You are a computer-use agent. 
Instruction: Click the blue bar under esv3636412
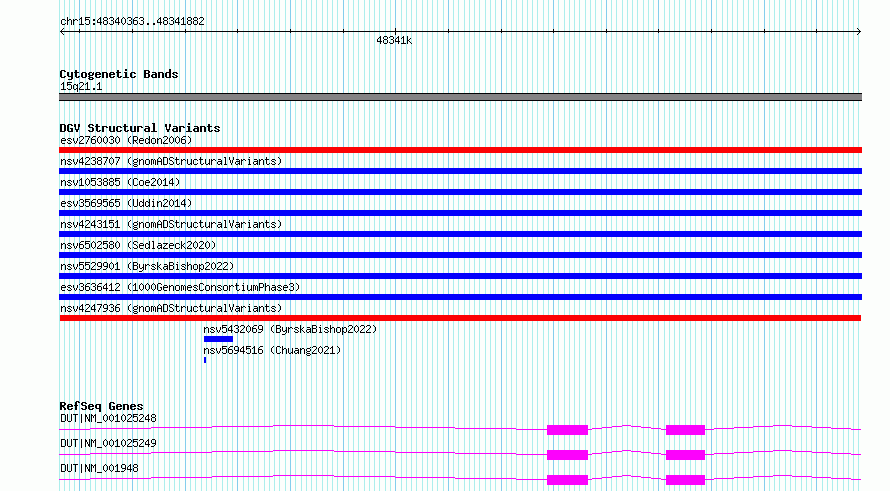tap(460, 297)
